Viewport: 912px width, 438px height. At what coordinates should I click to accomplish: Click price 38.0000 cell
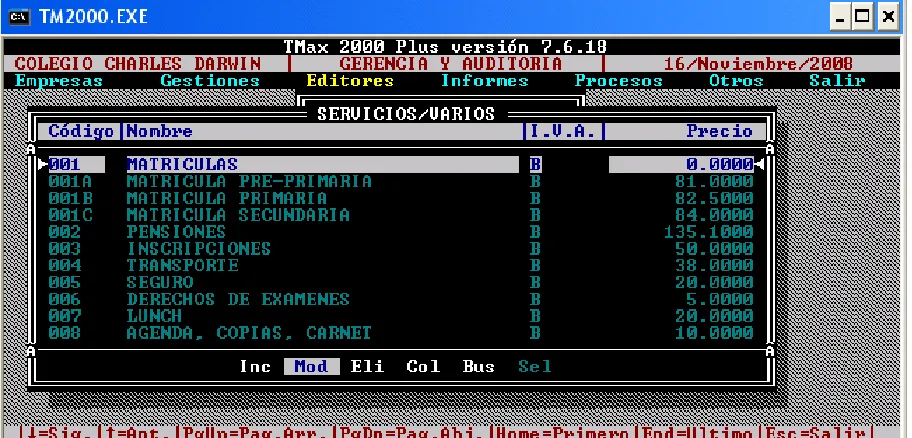pyautogui.click(x=714, y=266)
